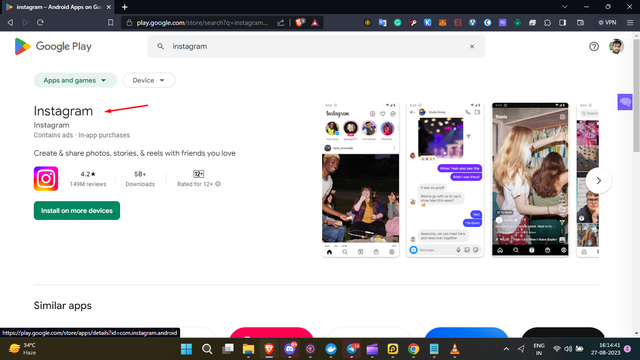The height and width of the screenshot is (360, 640).
Task: Click the Instagram app logo icon
Action: coord(46,178)
